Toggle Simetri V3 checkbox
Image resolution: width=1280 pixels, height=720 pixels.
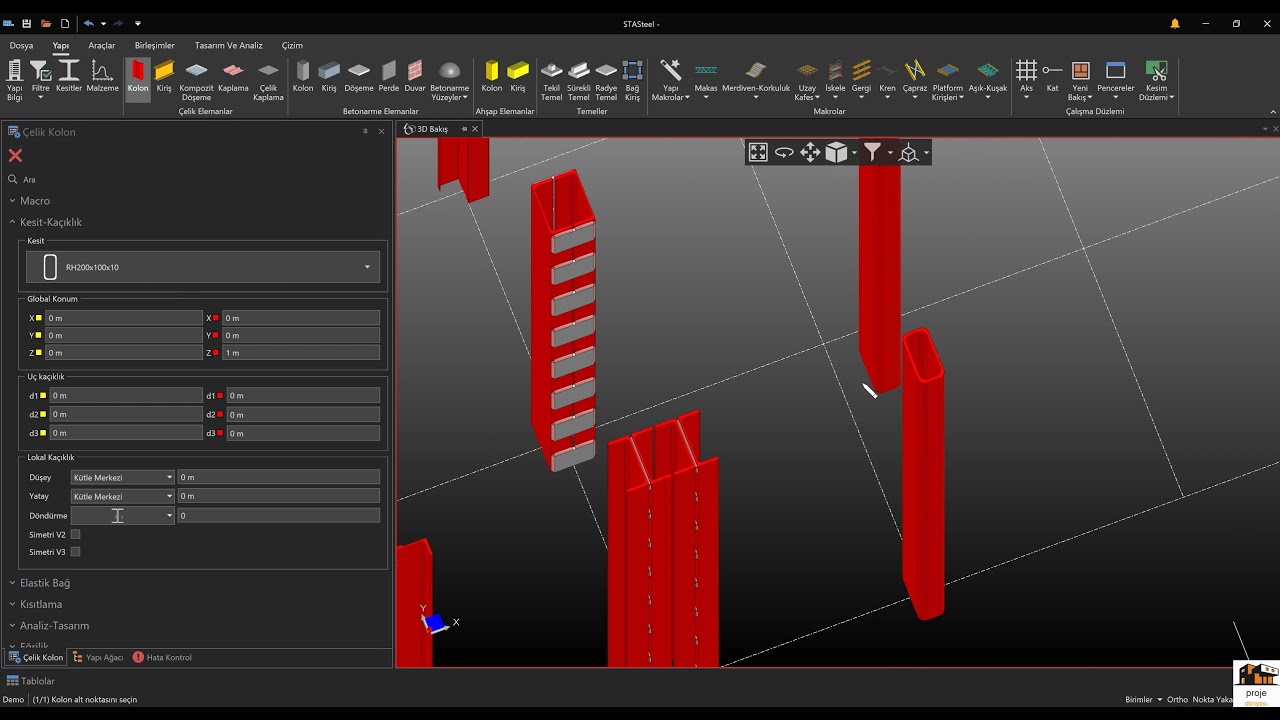click(x=75, y=551)
